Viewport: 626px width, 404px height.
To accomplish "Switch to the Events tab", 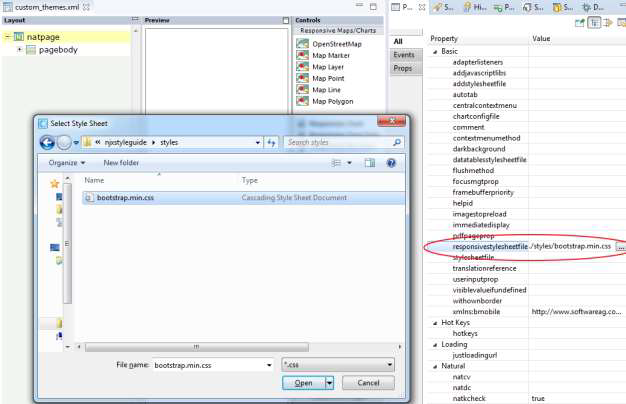I will (404, 55).
